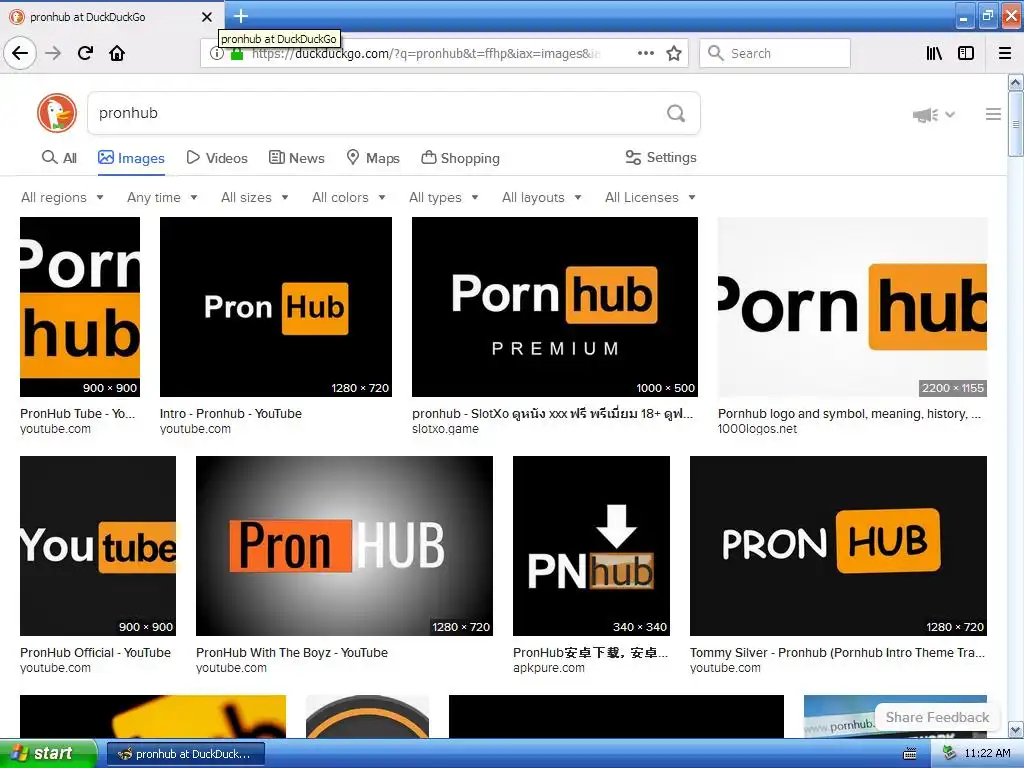Click the Pornhub logo and symbol title
Viewport: 1024px width, 768px height.
coord(849,413)
